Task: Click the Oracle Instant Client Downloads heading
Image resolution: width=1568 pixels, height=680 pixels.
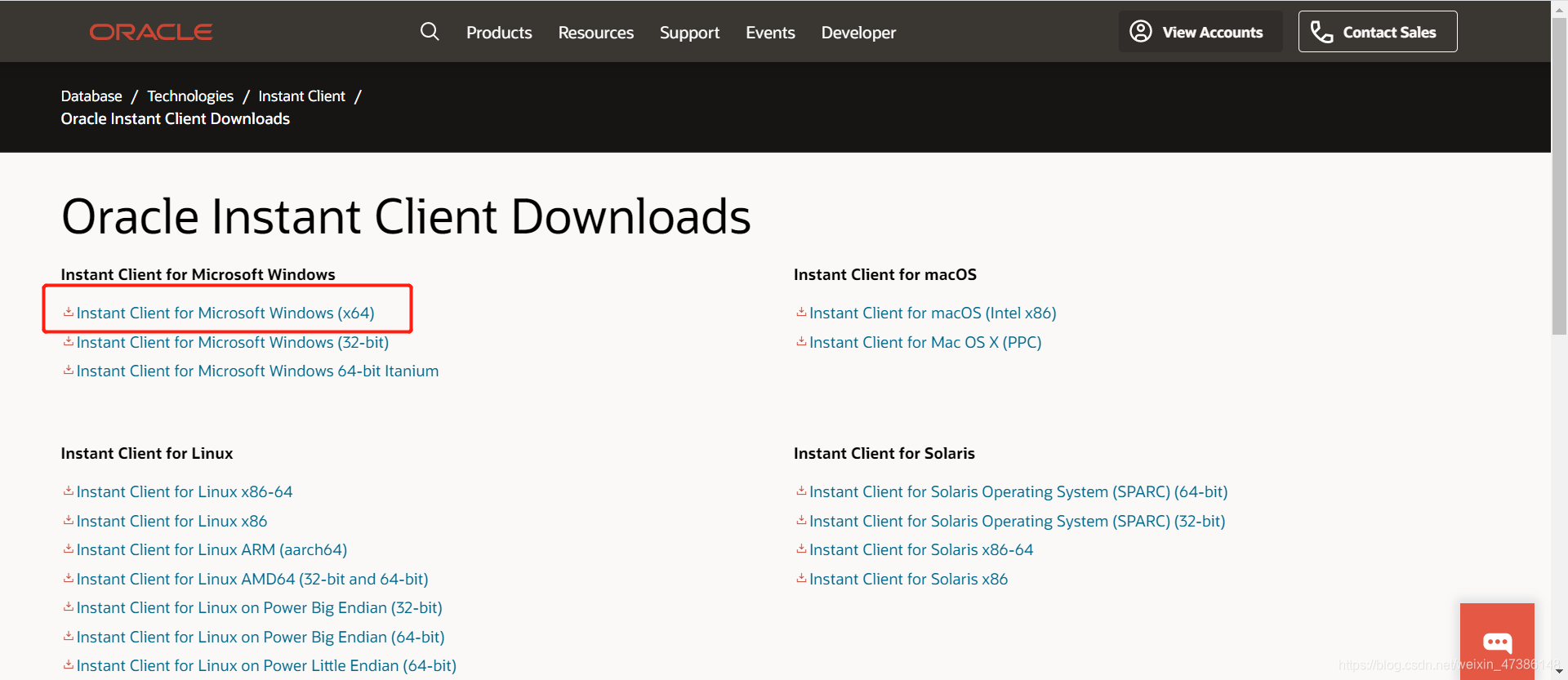Action: pyautogui.click(x=406, y=217)
